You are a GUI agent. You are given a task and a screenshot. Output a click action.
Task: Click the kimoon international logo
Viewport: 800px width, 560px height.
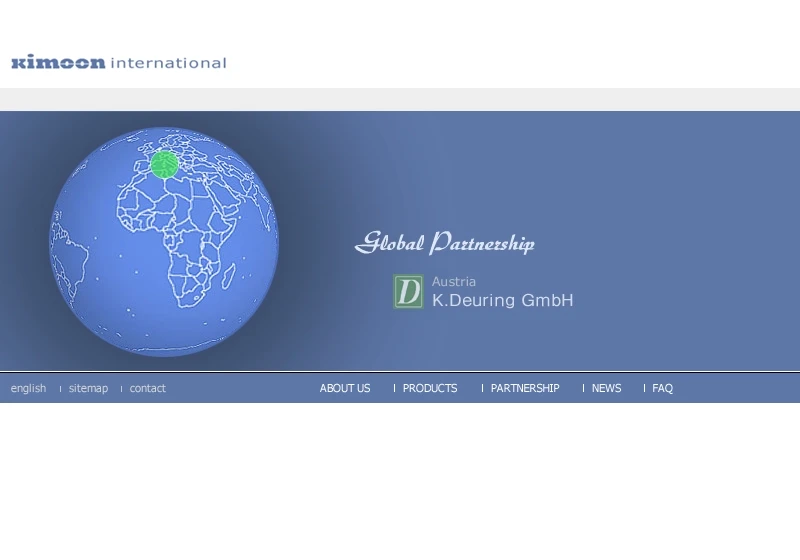tap(118, 63)
